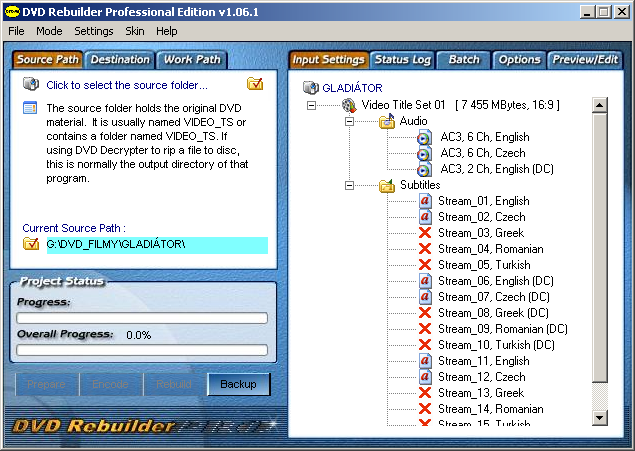Select the 'Stream_02, Czech' label text
Screen dimensions: 635x451
click(x=482, y=217)
